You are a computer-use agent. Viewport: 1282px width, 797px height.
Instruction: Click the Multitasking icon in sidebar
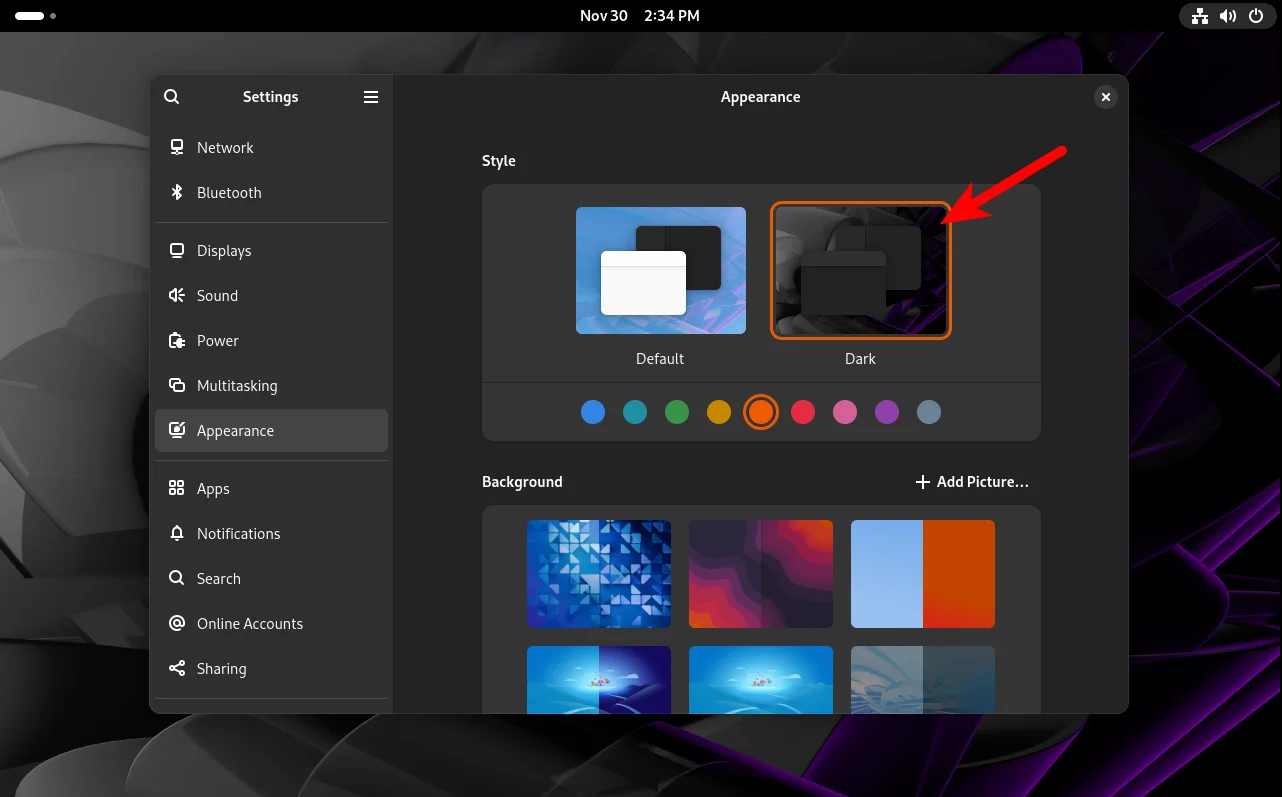tap(177, 386)
